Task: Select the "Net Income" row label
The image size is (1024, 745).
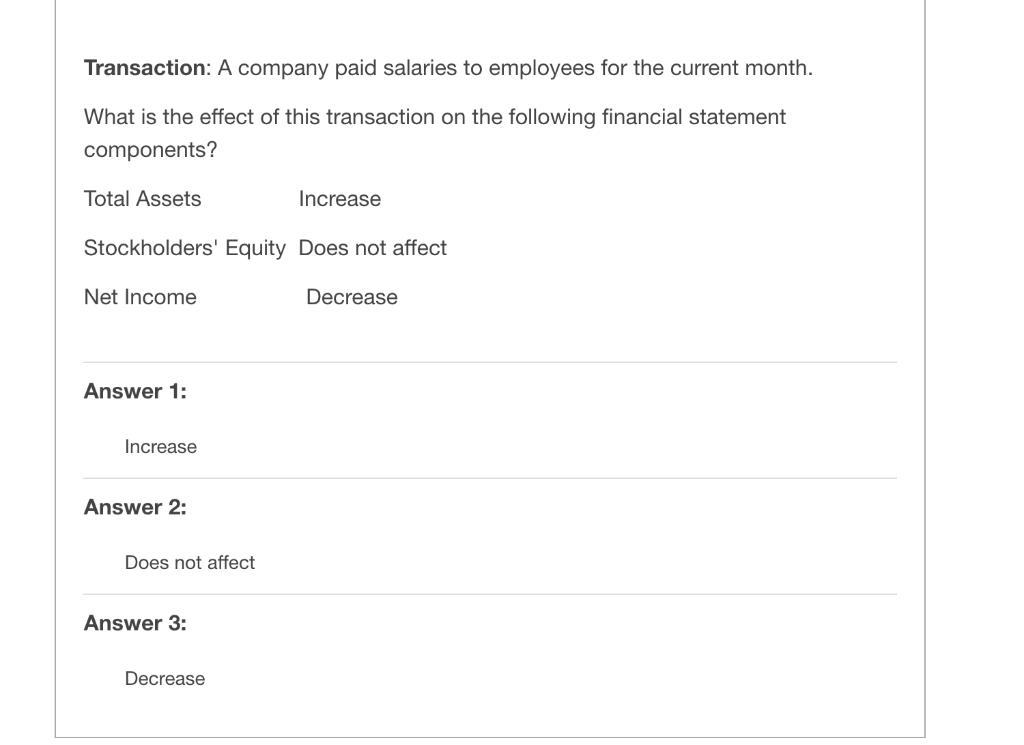Action: (x=140, y=297)
